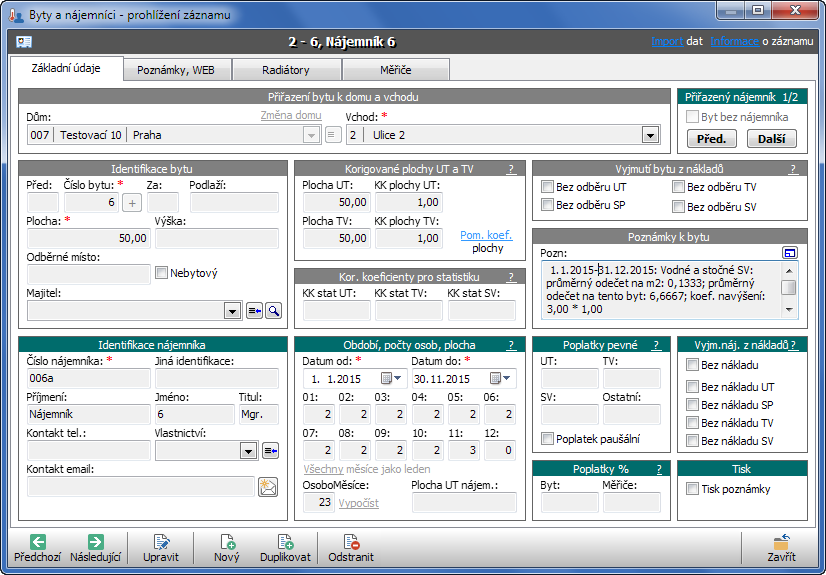The width and height of the screenshot is (826, 575).
Task: Click the Pom. koef. link
Action: [x=486, y=235]
